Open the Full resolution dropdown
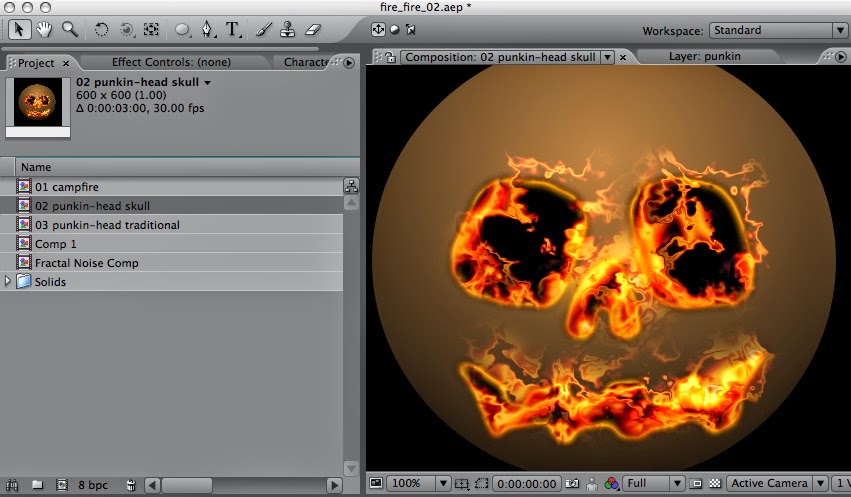 coord(653,484)
